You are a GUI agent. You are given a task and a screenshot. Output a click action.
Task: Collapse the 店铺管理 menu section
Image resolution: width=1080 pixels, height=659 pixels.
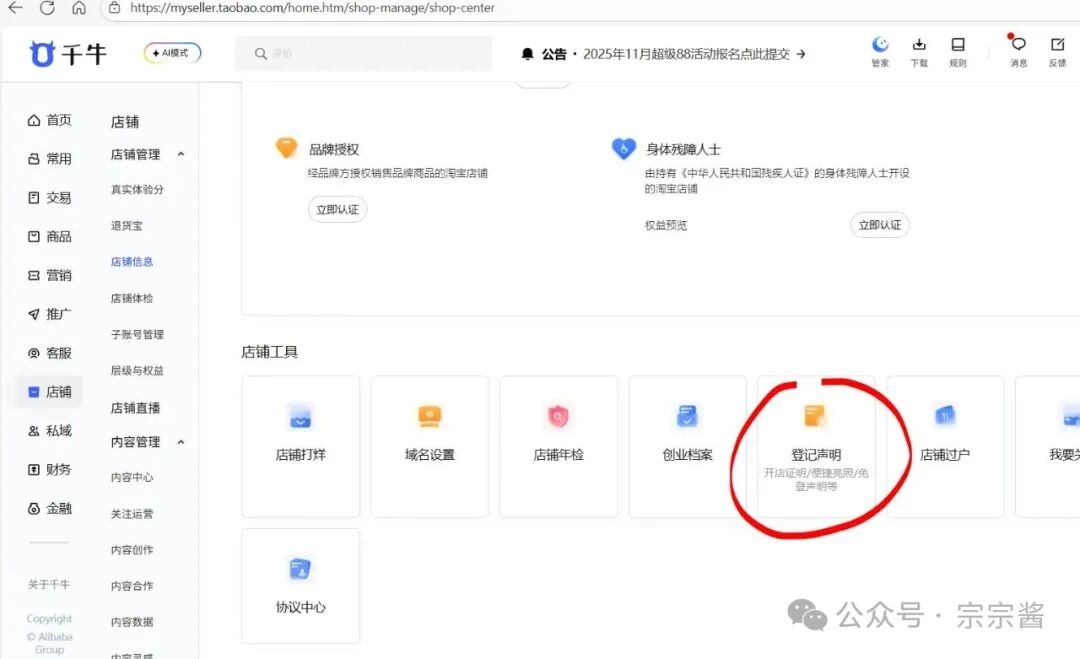181,155
